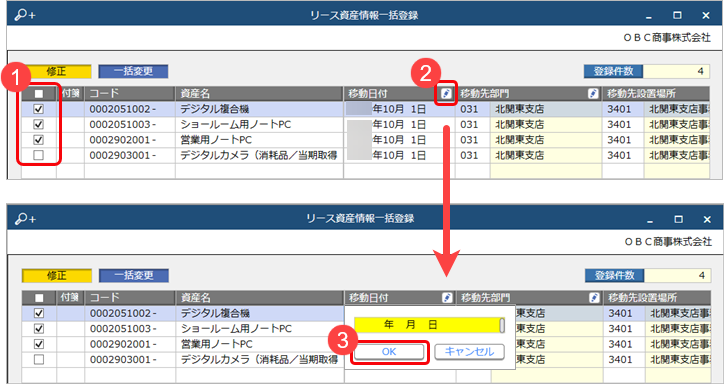Click 一括変更 button in upper window
The height and width of the screenshot is (384, 724).
coord(133,72)
